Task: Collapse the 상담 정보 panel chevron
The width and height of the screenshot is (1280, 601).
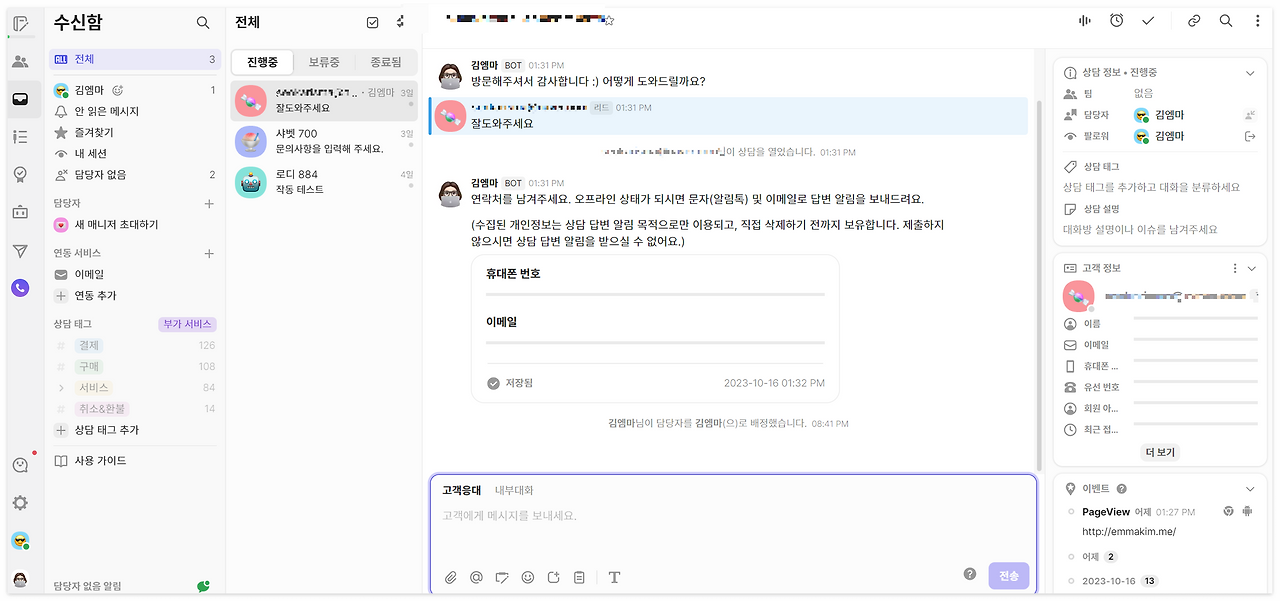Action: click(x=1249, y=72)
